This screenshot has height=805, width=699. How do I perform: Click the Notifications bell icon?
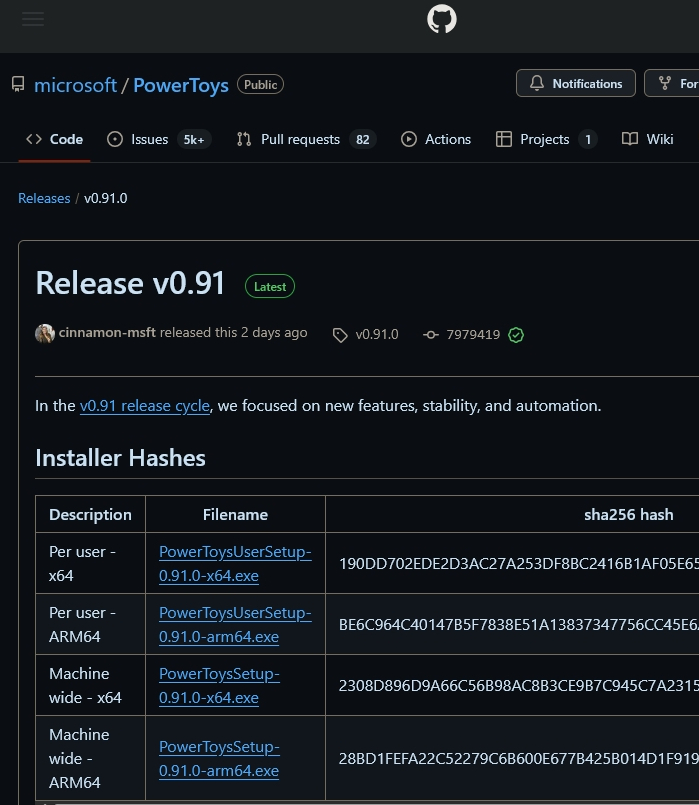pos(537,83)
